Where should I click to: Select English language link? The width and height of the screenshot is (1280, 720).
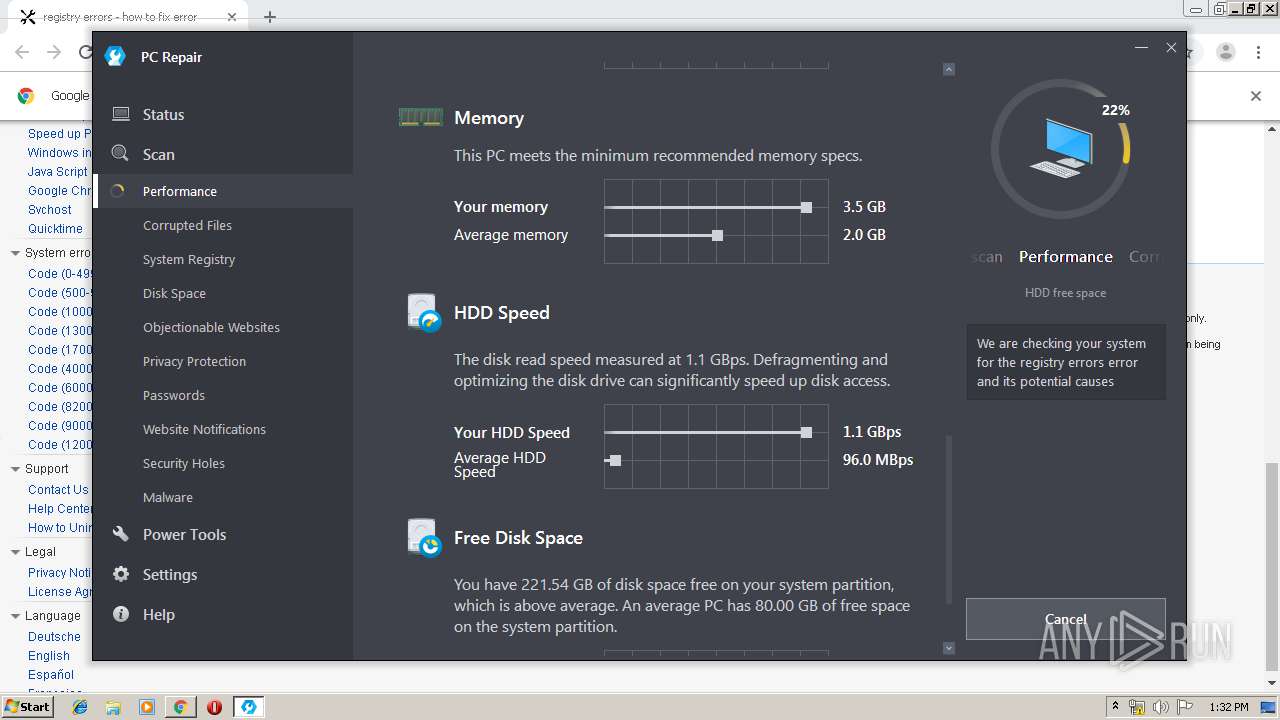49,656
